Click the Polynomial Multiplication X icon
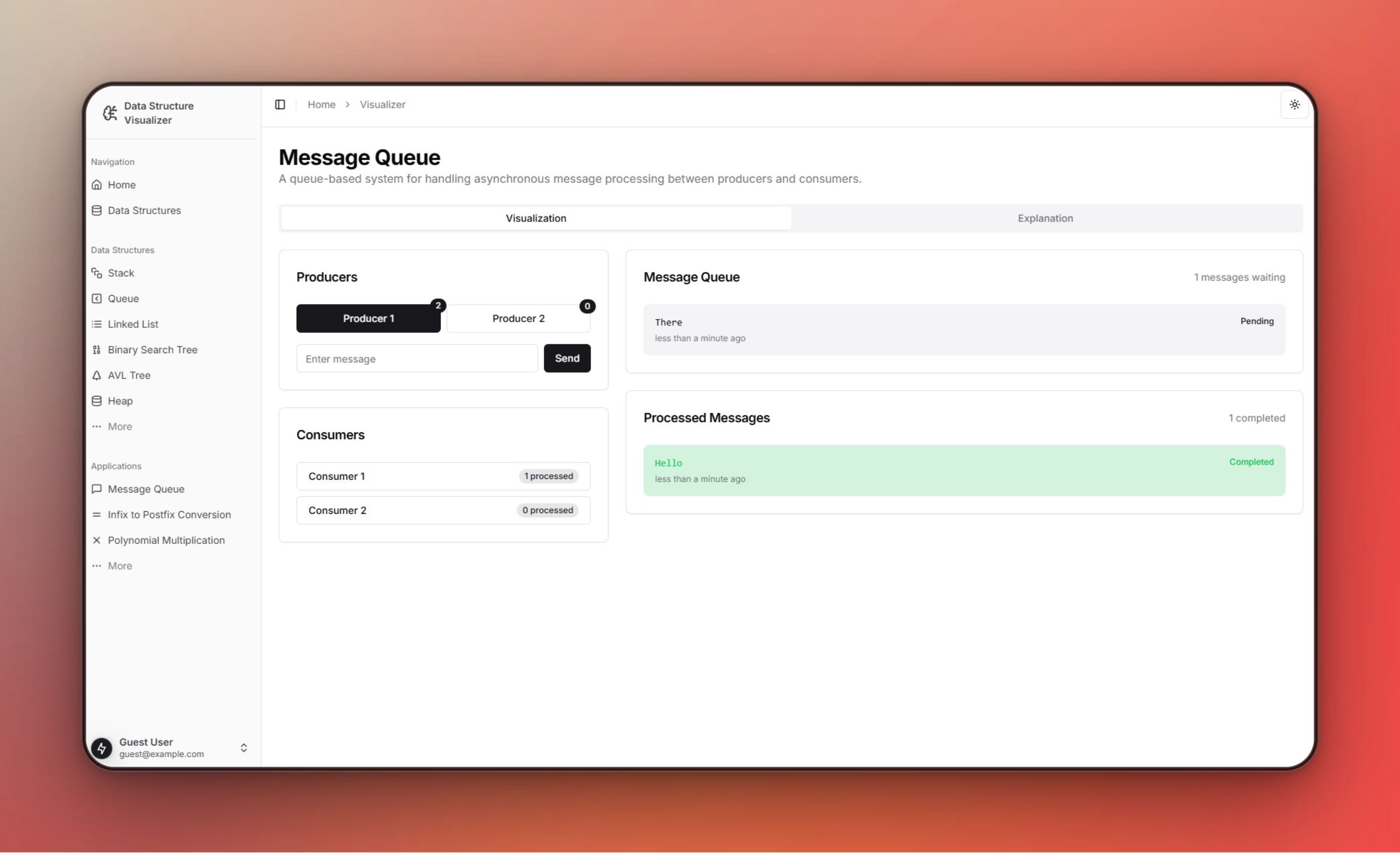The image size is (1400, 853). click(x=97, y=540)
